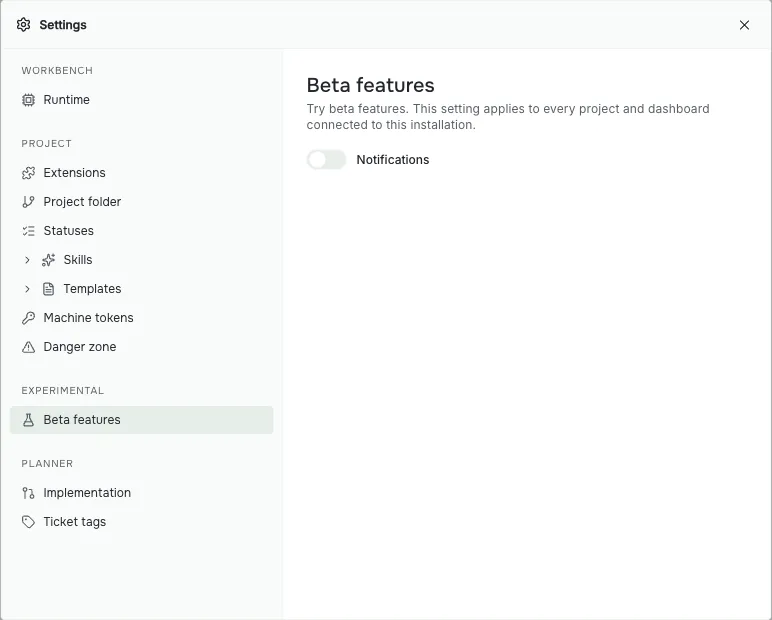
Task: Enable the Notifications beta toggle
Action: click(326, 160)
